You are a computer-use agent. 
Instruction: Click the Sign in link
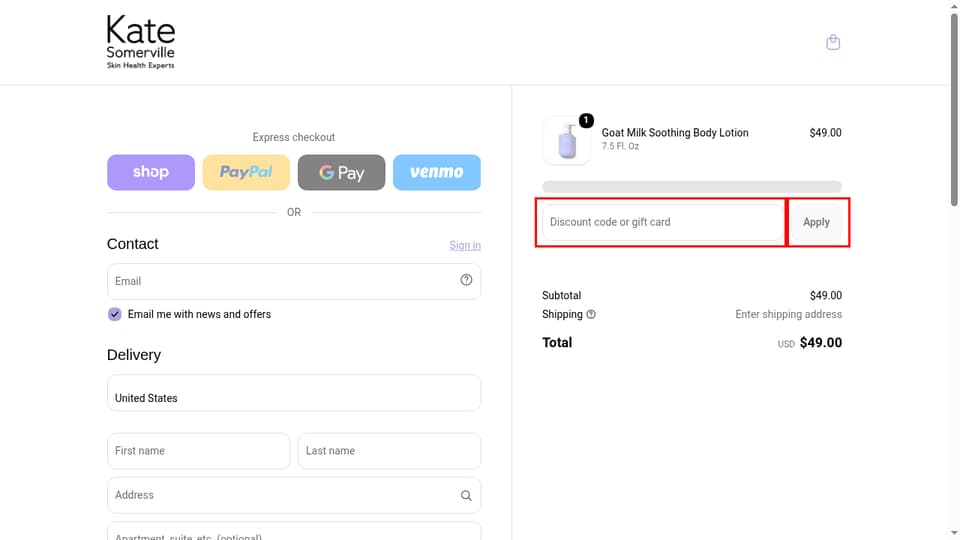[x=465, y=246]
